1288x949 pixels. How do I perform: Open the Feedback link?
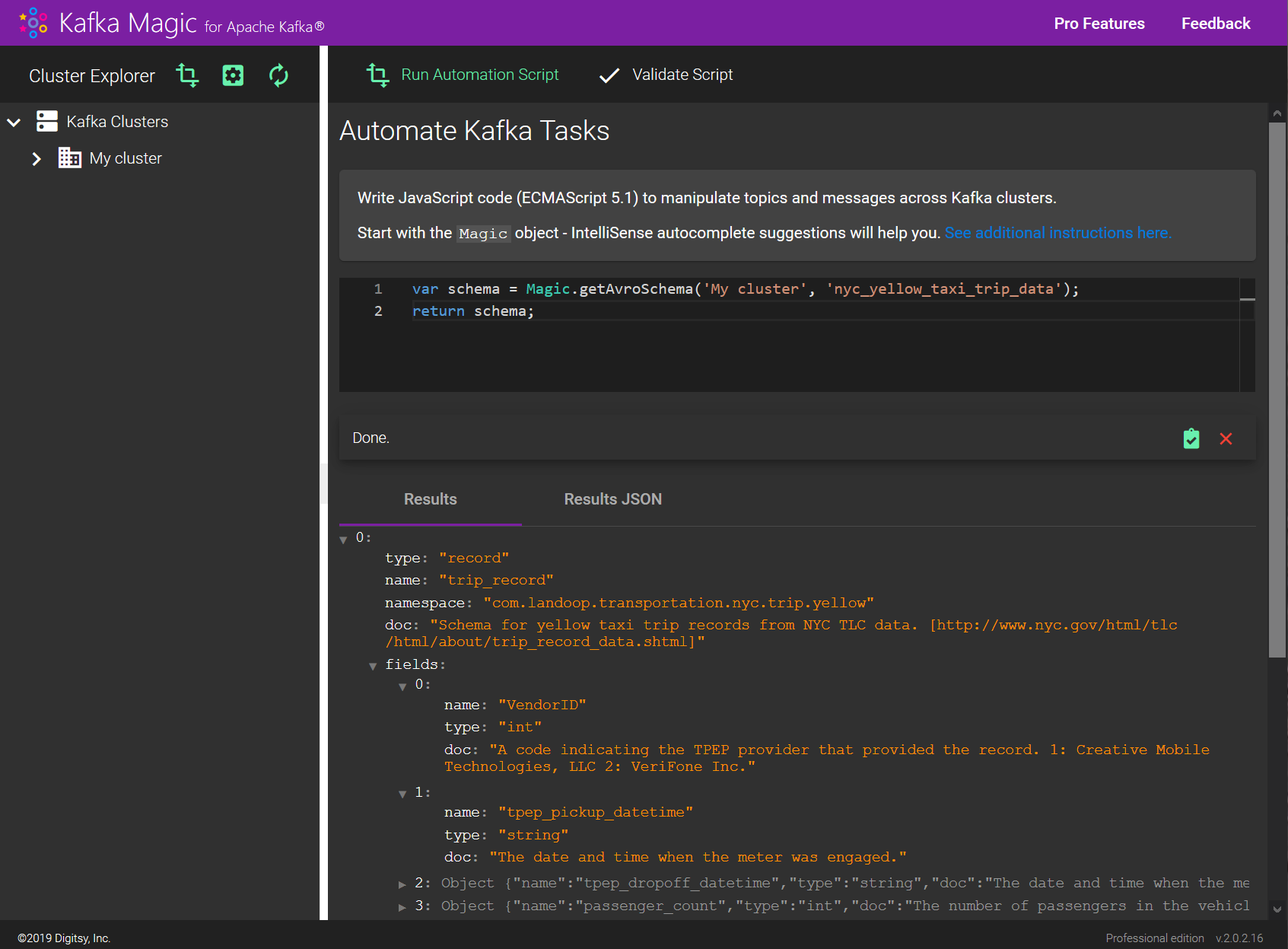tap(1216, 24)
